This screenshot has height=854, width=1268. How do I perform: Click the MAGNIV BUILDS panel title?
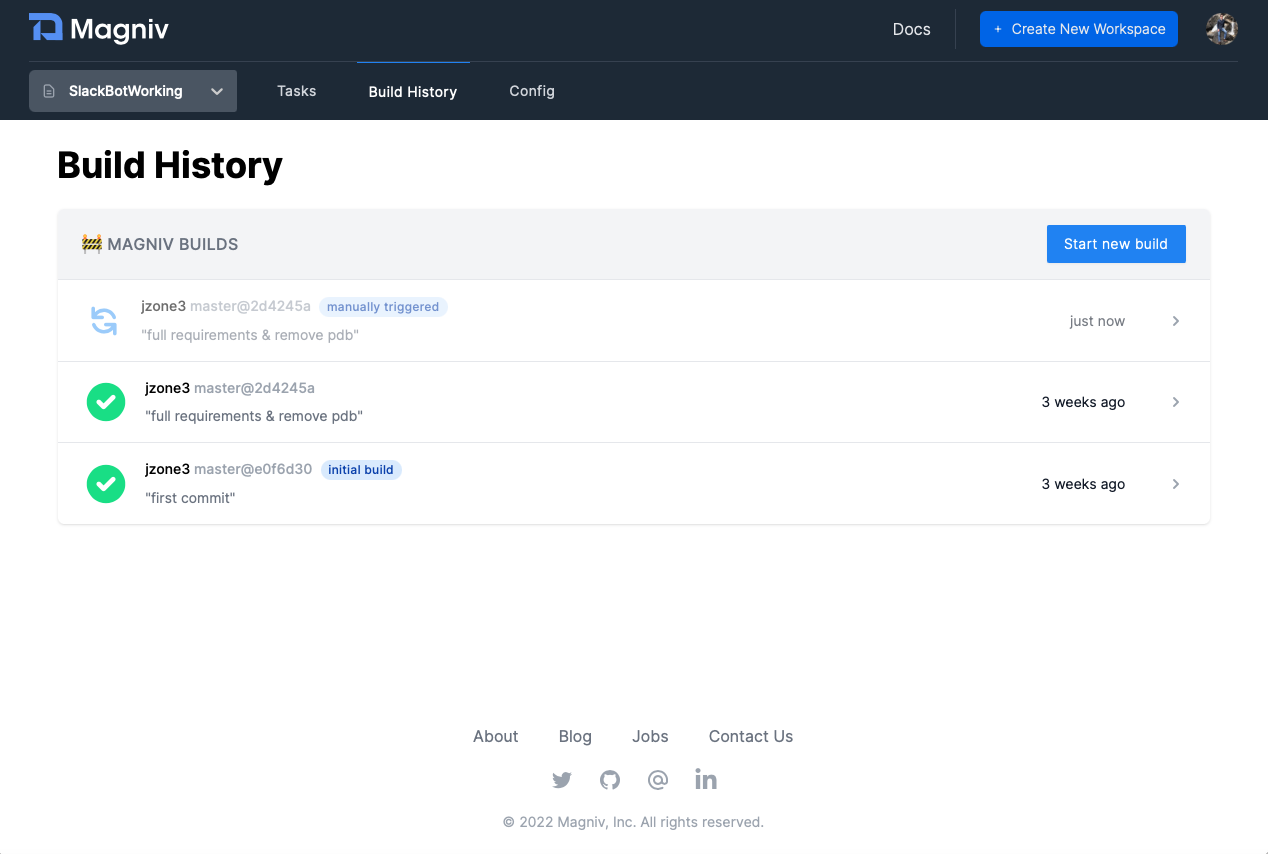(x=173, y=244)
